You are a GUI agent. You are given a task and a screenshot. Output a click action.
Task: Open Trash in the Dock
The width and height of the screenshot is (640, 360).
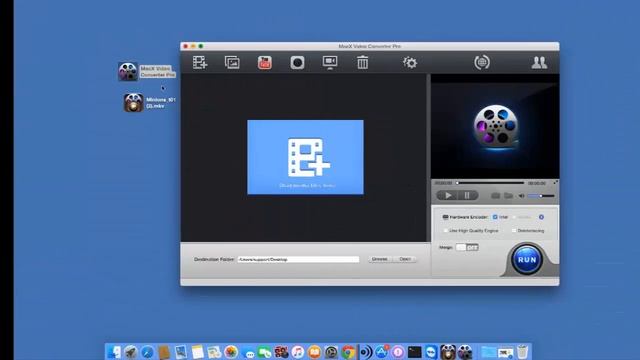coord(522,352)
